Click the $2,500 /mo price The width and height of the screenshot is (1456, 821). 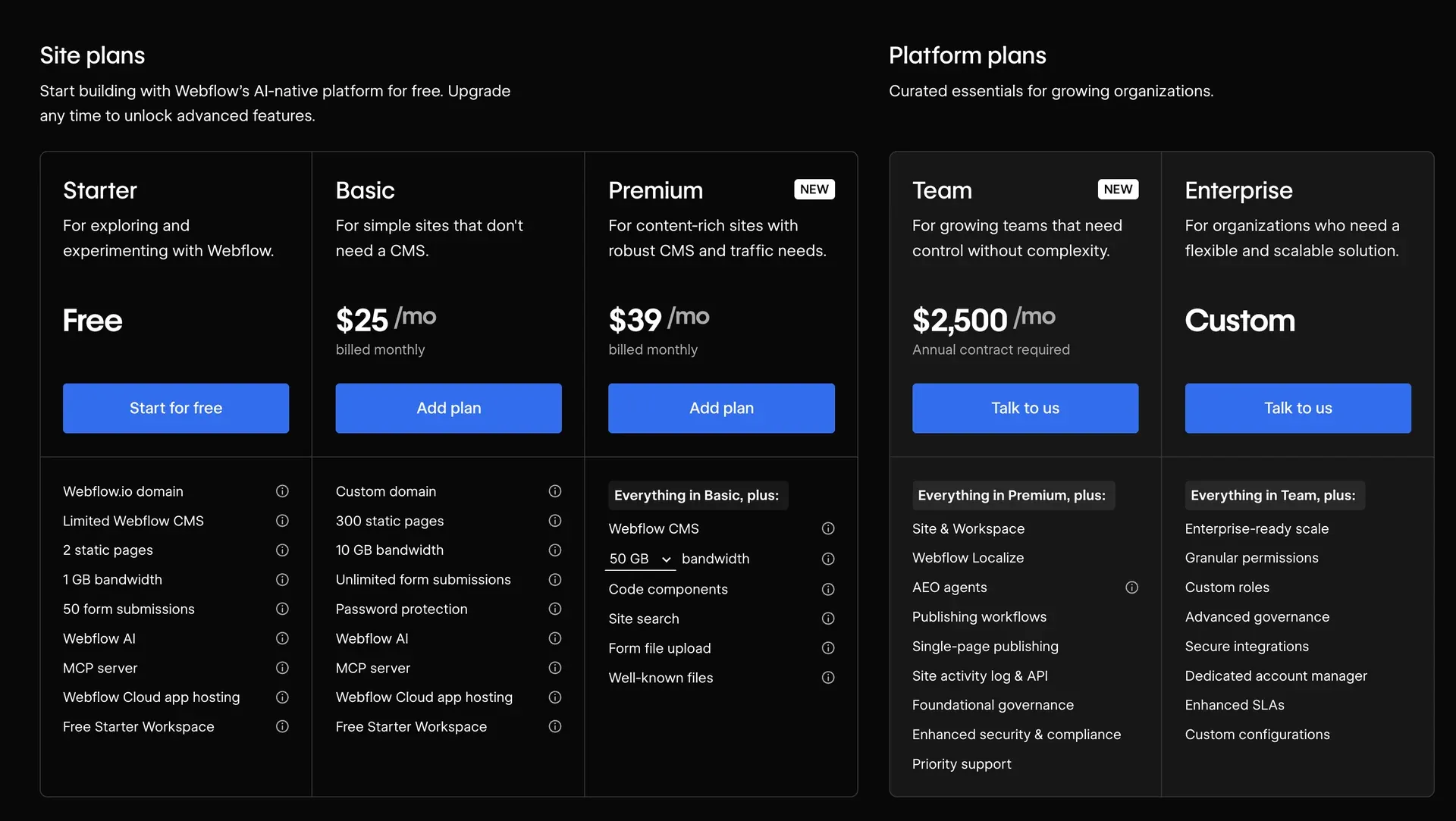[x=984, y=319]
